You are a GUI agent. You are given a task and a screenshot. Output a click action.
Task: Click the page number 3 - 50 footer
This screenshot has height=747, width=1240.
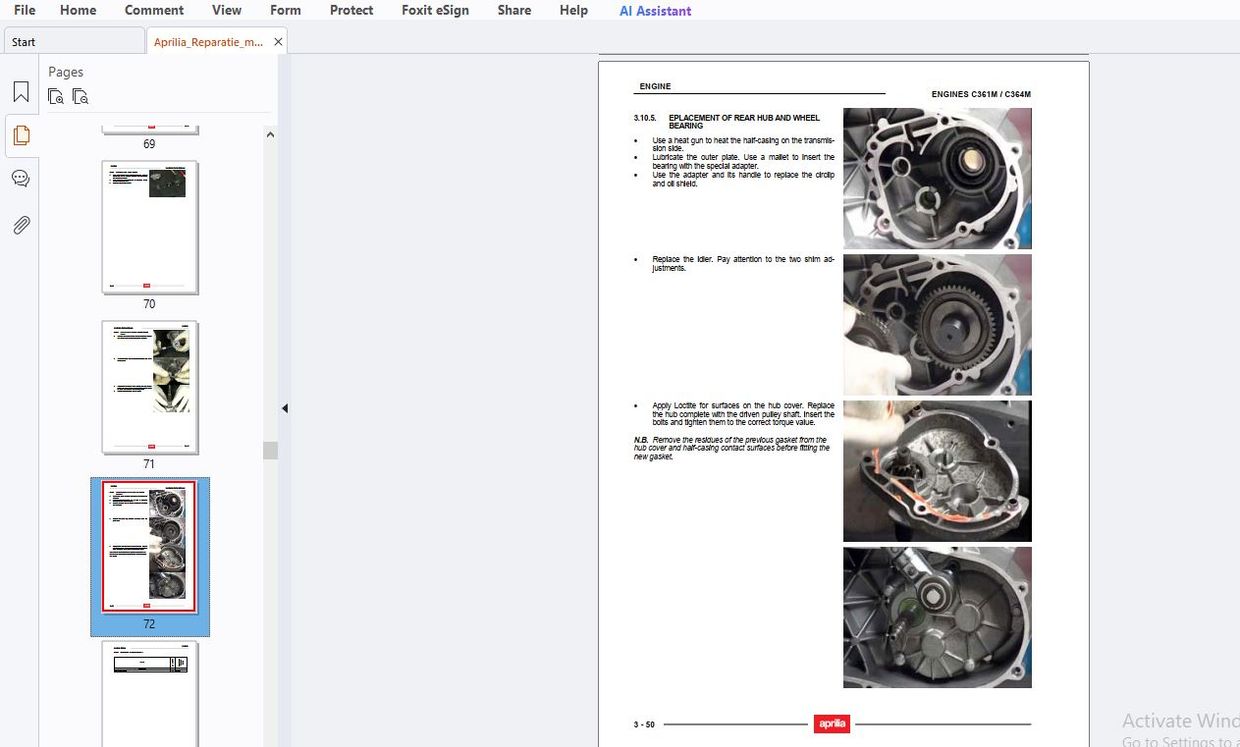644,724
